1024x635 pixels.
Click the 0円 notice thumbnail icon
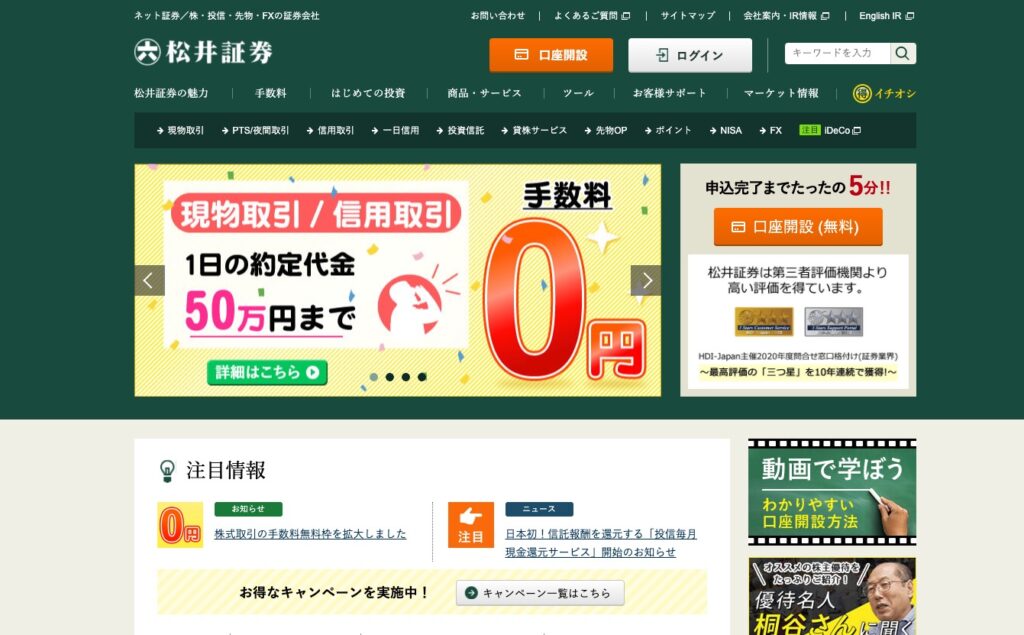click(x=180, y=525)
